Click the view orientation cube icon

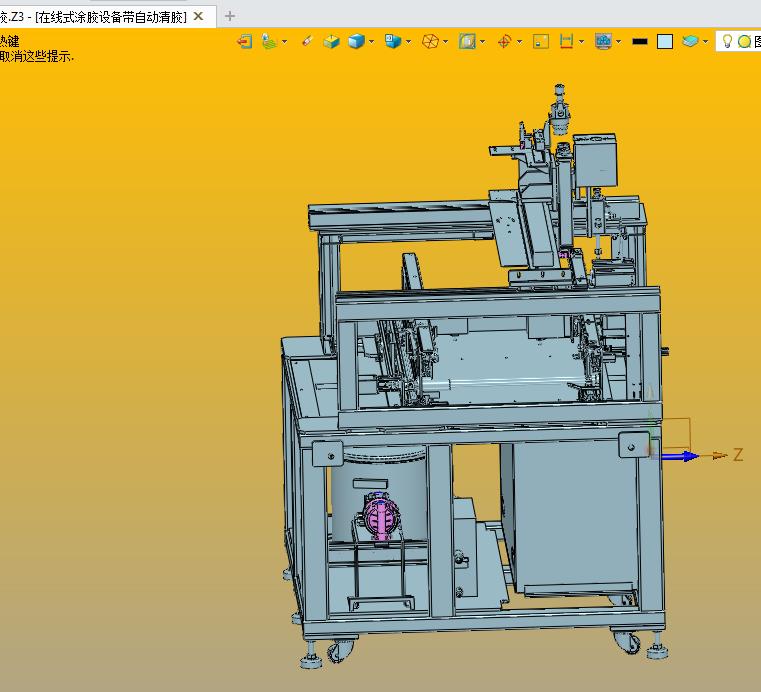pos(393,41)
